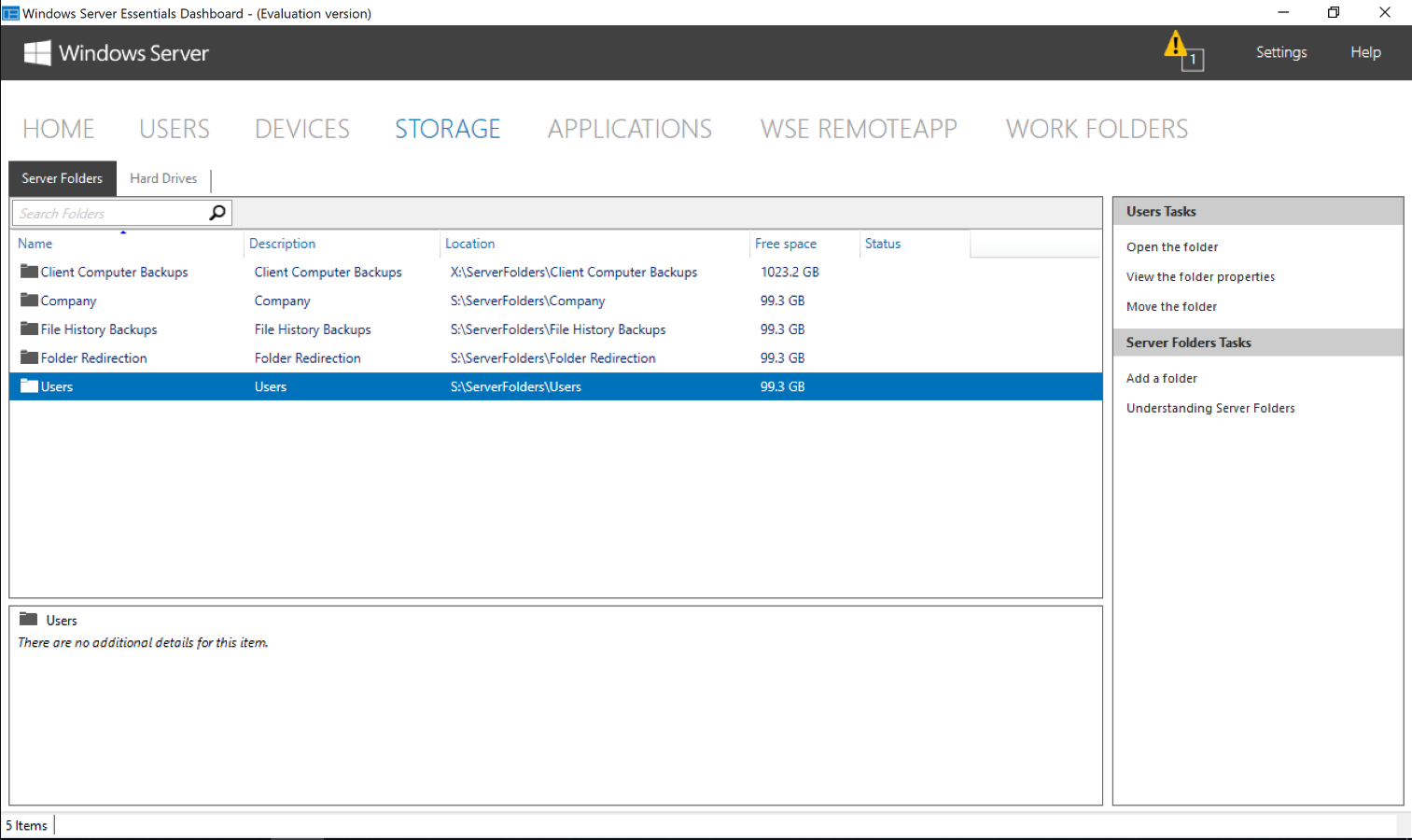Viewport: 1412px width, 840px height.
Task: Select the Client Computer Backups name
Action: (114, 273)
